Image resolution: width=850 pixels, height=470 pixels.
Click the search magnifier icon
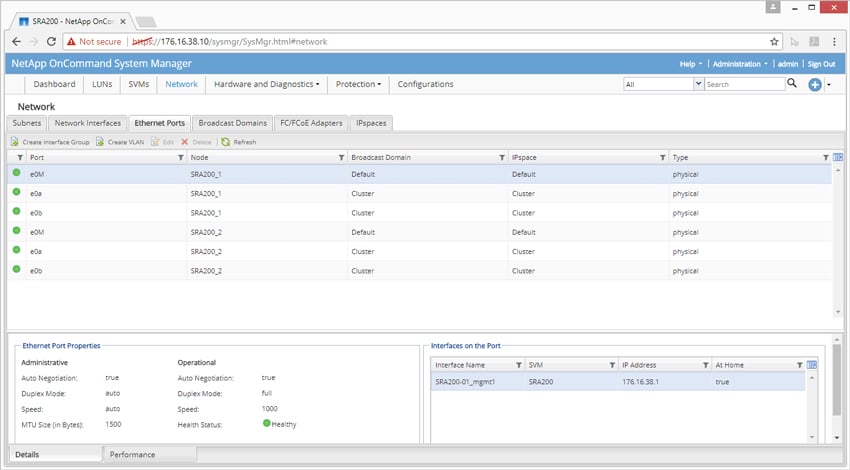pyautogui.click(x=792, y=83)
